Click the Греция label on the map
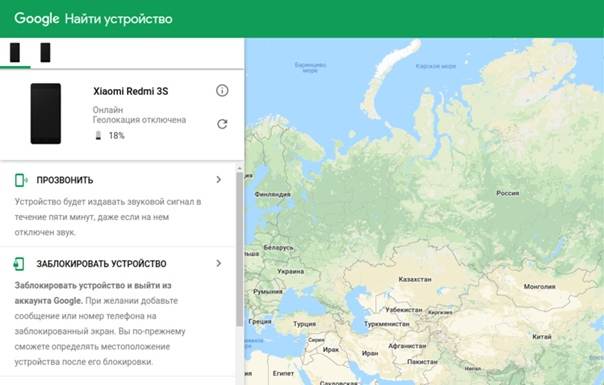The height and width of the screenshot is (385, 604). pyautogui.click(x=260, y=321)
